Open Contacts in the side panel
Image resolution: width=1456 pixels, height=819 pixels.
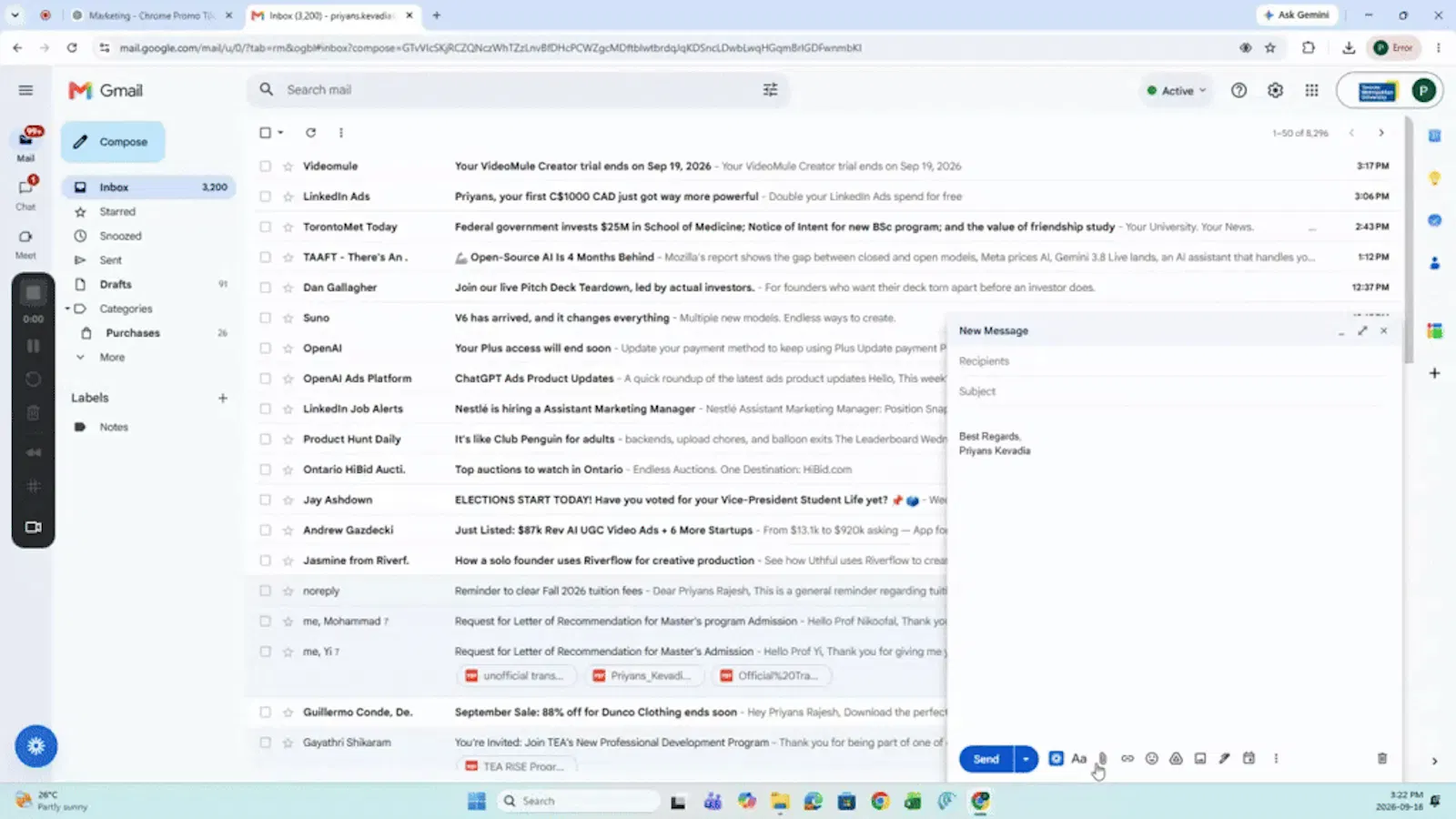pyautogui.click(x=1434, y=263)
